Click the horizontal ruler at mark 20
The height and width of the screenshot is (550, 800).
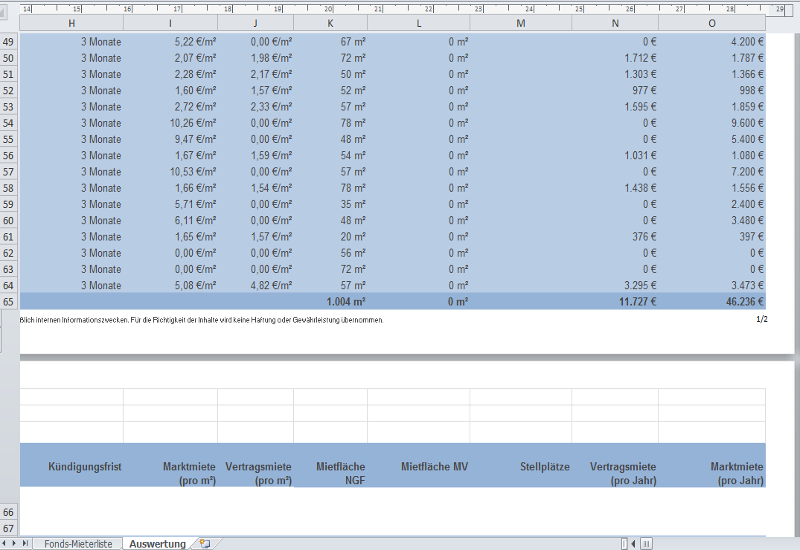[x=329, y=9]
